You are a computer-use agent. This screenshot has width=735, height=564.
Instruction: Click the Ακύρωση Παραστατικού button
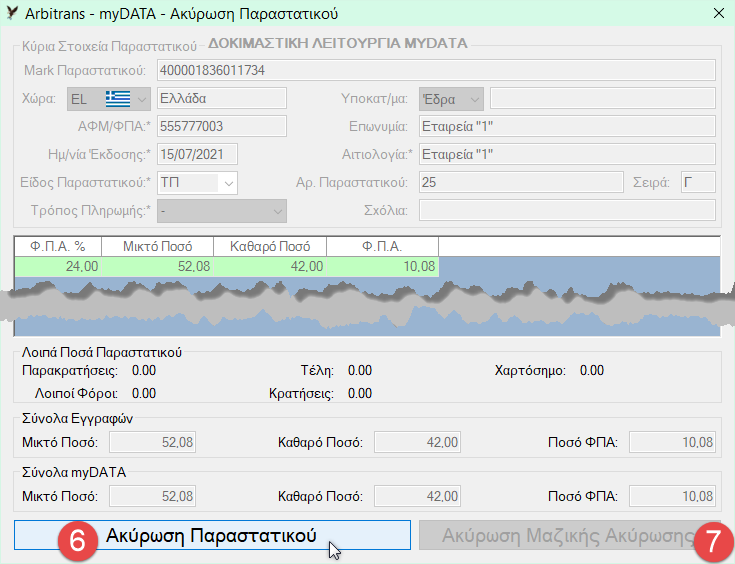pos(212,535)
